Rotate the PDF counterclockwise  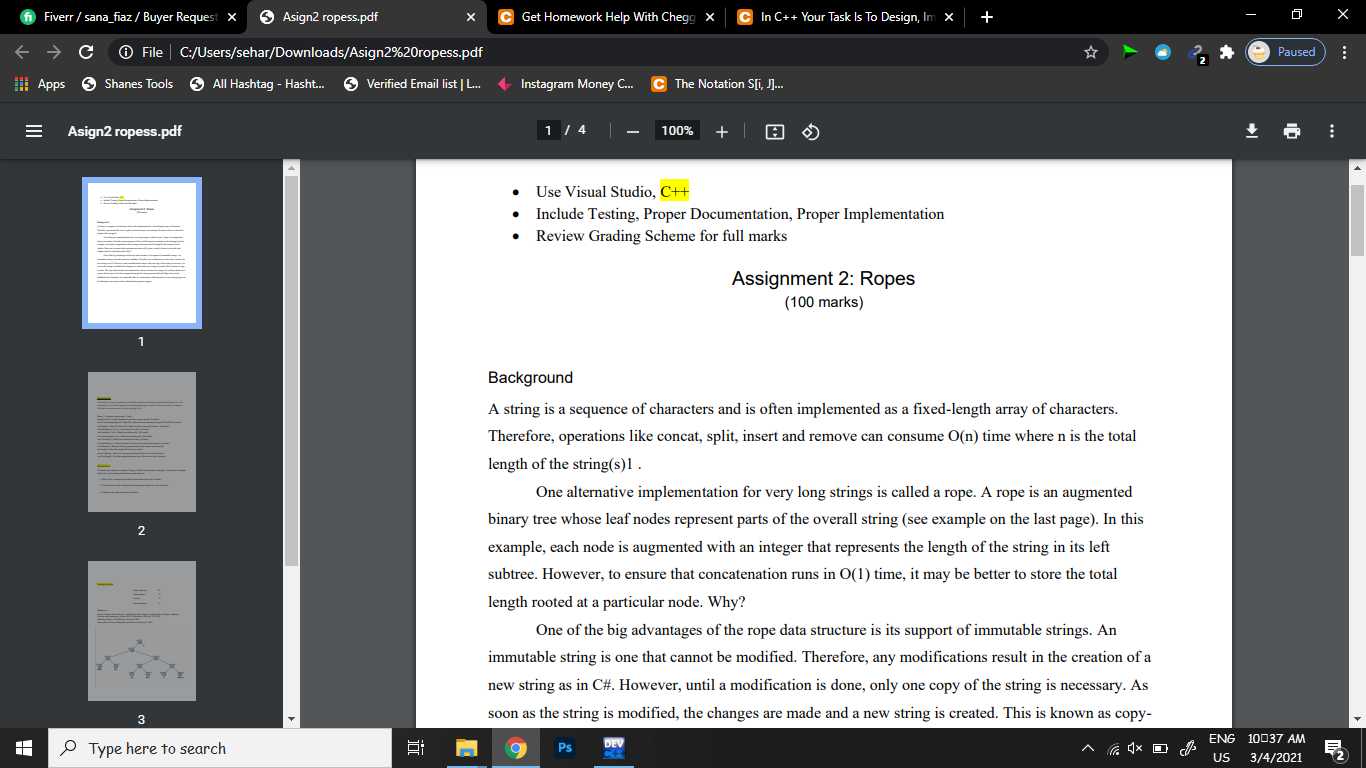pos(811,131)
